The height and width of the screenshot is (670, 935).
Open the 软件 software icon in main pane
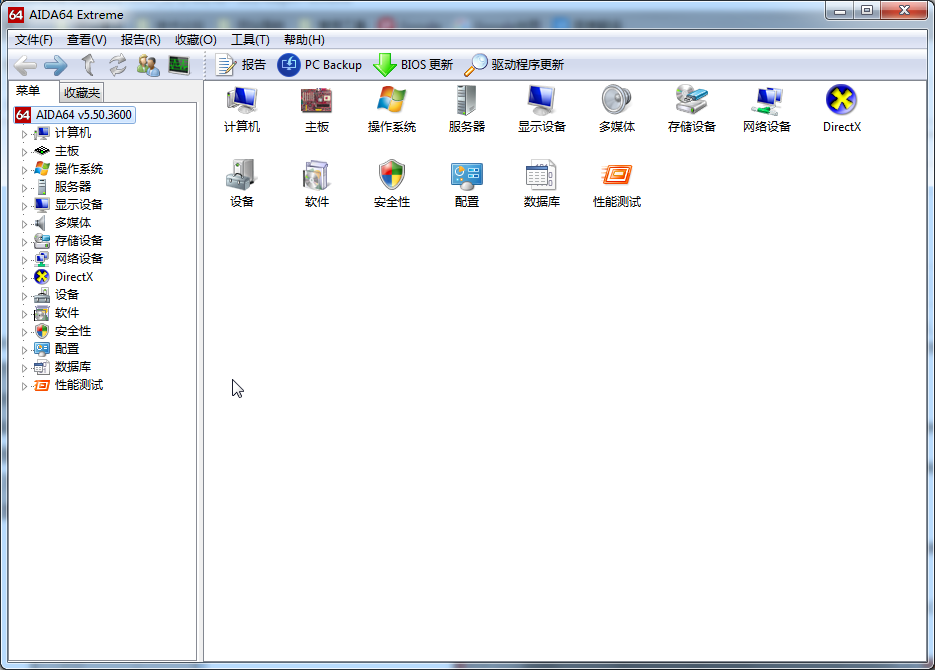coord(317,184)
